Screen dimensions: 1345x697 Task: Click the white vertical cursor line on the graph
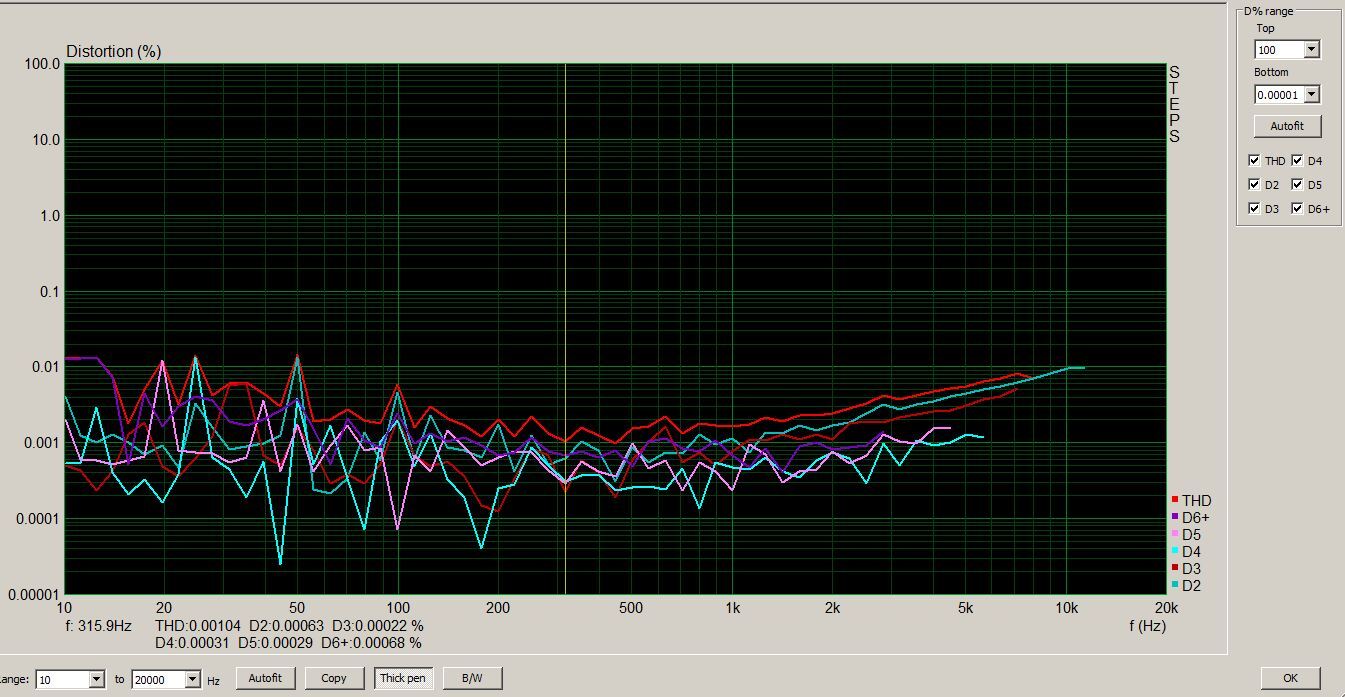(x=566, y=250)
